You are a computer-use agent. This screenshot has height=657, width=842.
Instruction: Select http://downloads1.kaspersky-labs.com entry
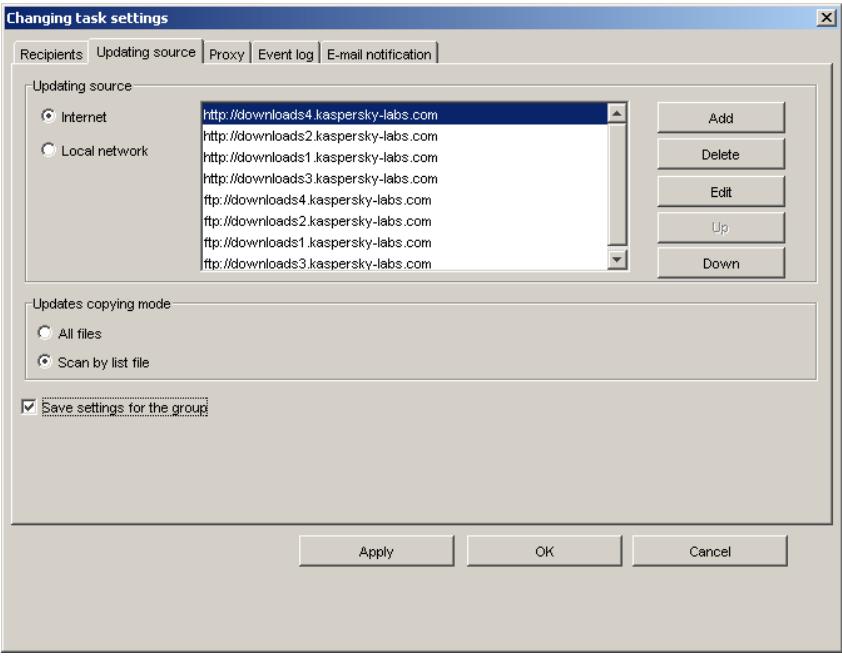click(x=405, y=157)
